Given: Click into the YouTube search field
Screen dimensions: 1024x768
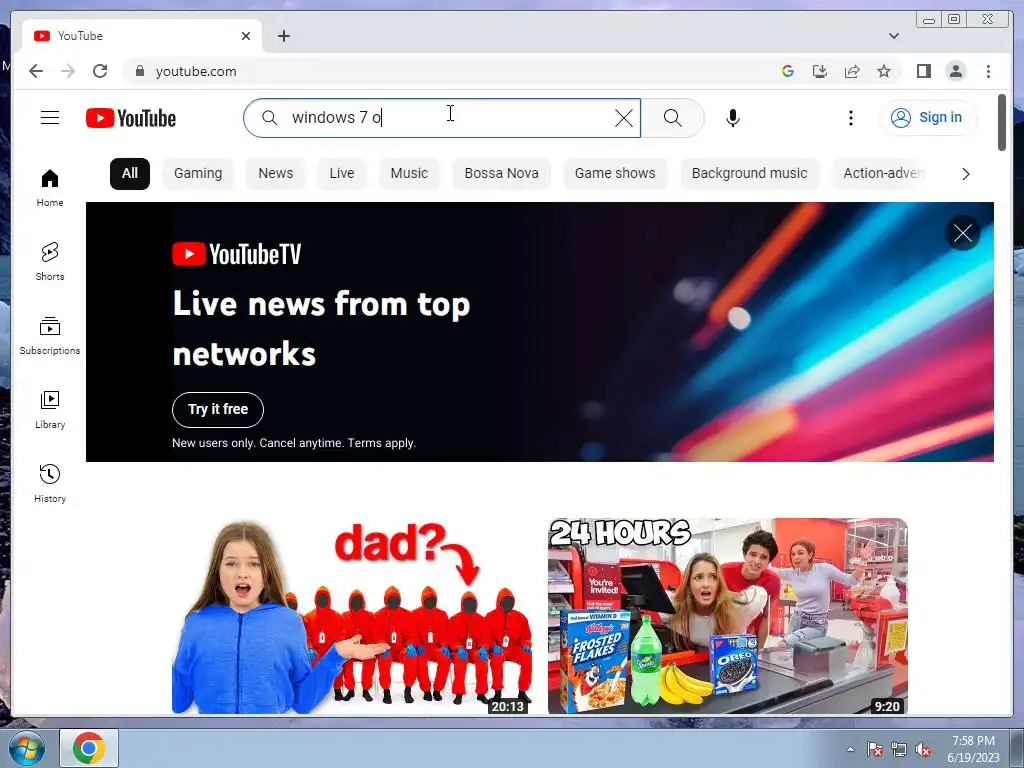Looking at the screenshot, I should [444, 118].
